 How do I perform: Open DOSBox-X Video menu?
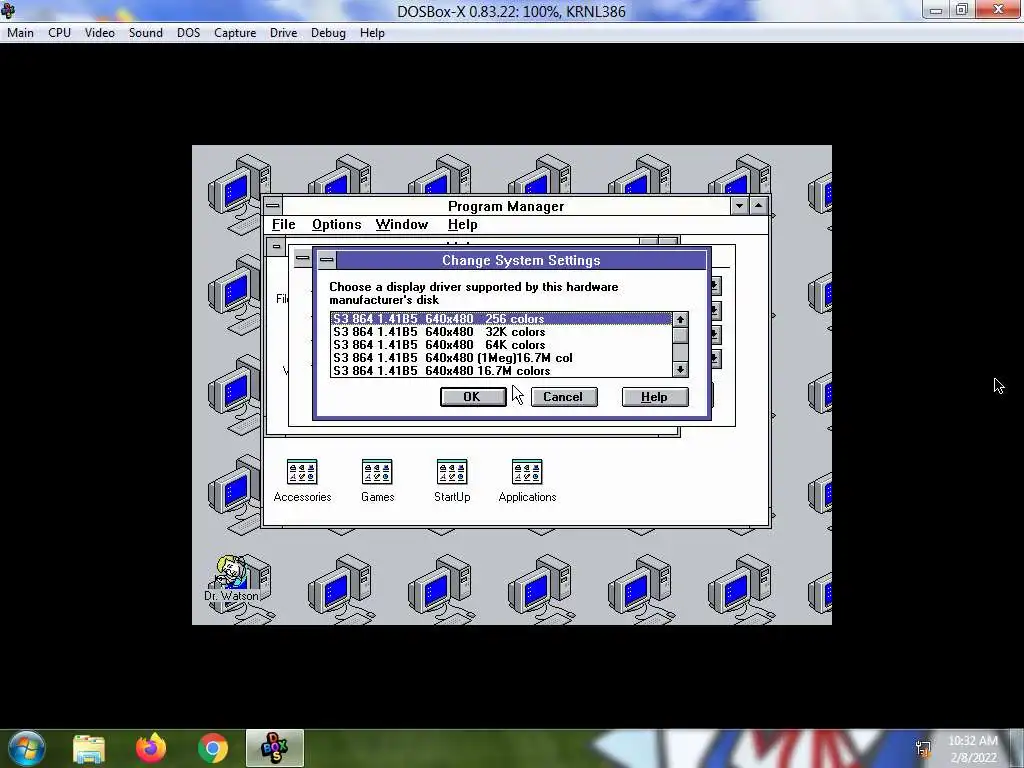click(100, 33)
